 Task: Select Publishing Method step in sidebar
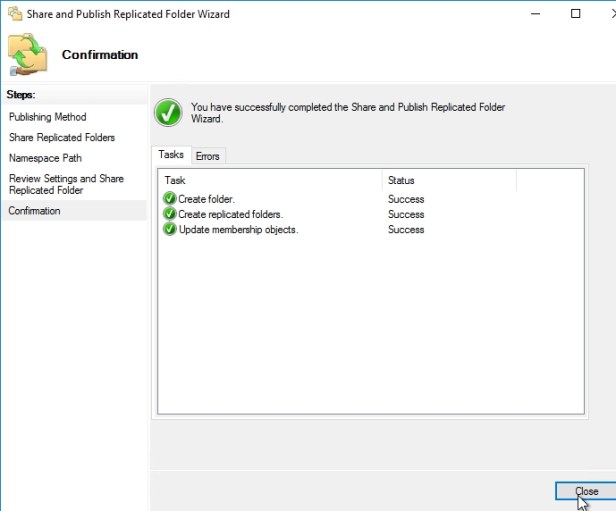point(48,117)
